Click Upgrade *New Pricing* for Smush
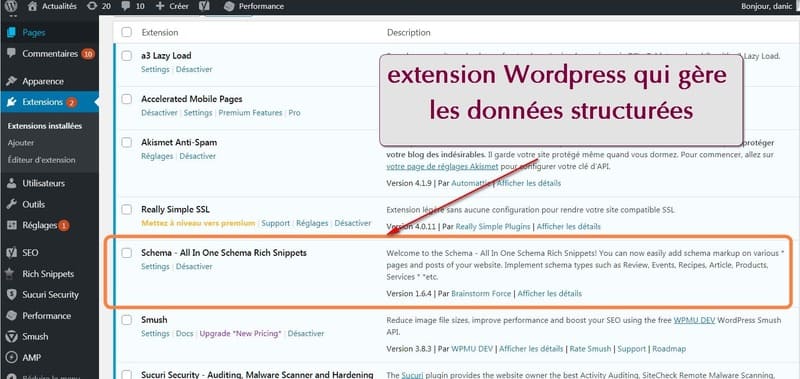The width and height of the screenshot is (800, 379). pyautogui.click(x=240, y=333)
